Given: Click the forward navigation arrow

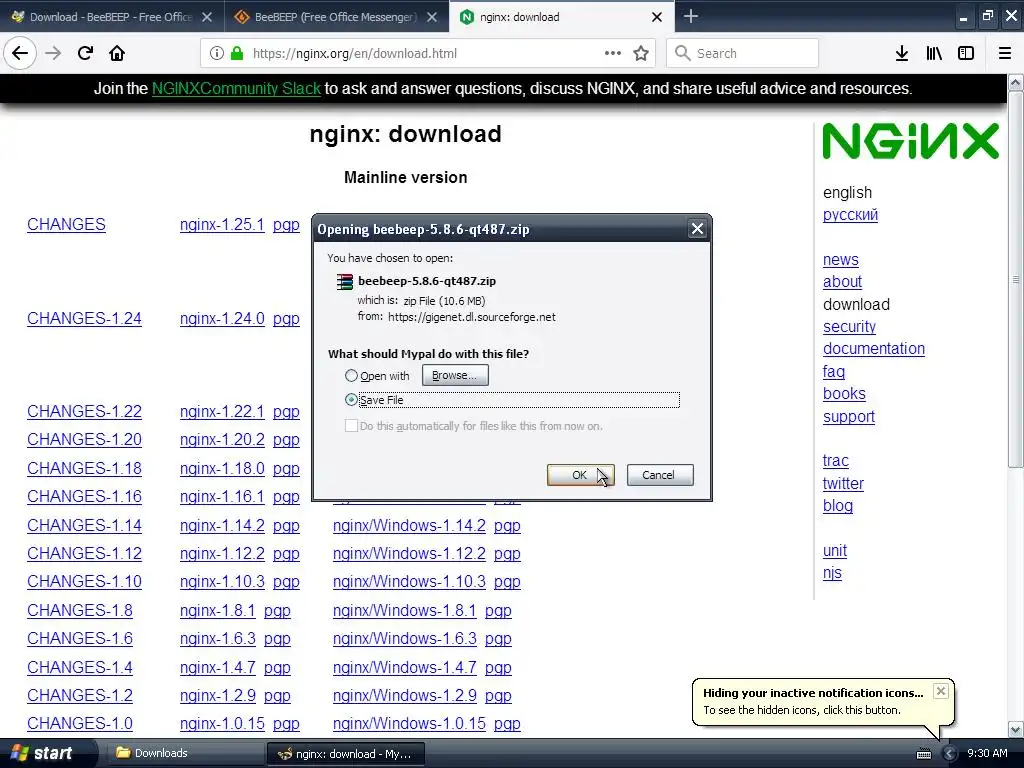Looking at the screenshot, I should click(53, 53).
